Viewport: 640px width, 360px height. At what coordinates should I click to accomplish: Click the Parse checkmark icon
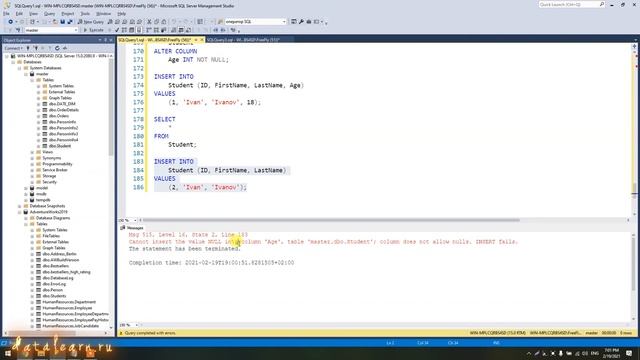click(x=117, y=30)
